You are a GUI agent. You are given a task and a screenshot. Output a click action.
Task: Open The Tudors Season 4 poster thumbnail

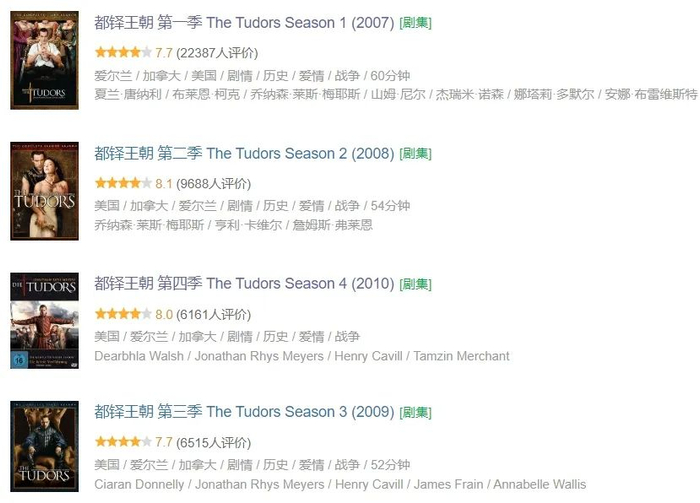(x=45, y=321)
